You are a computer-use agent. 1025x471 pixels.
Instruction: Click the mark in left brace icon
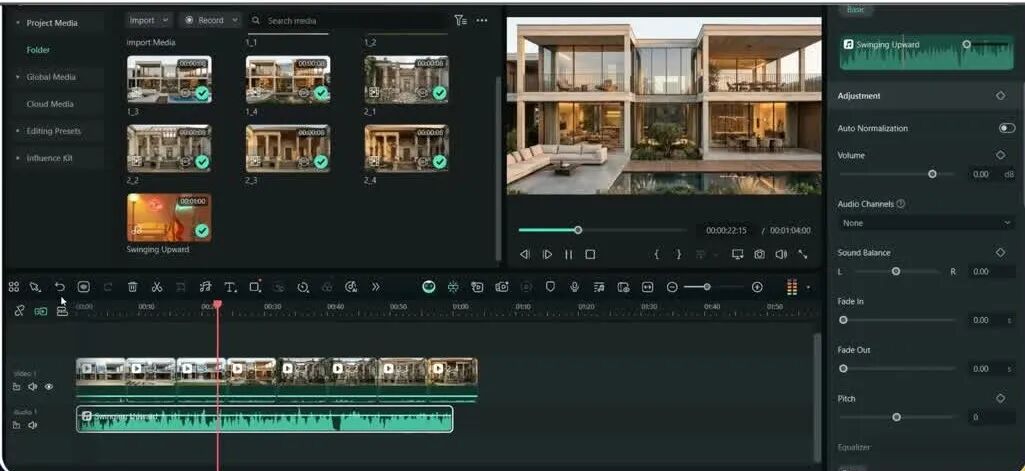656,254
